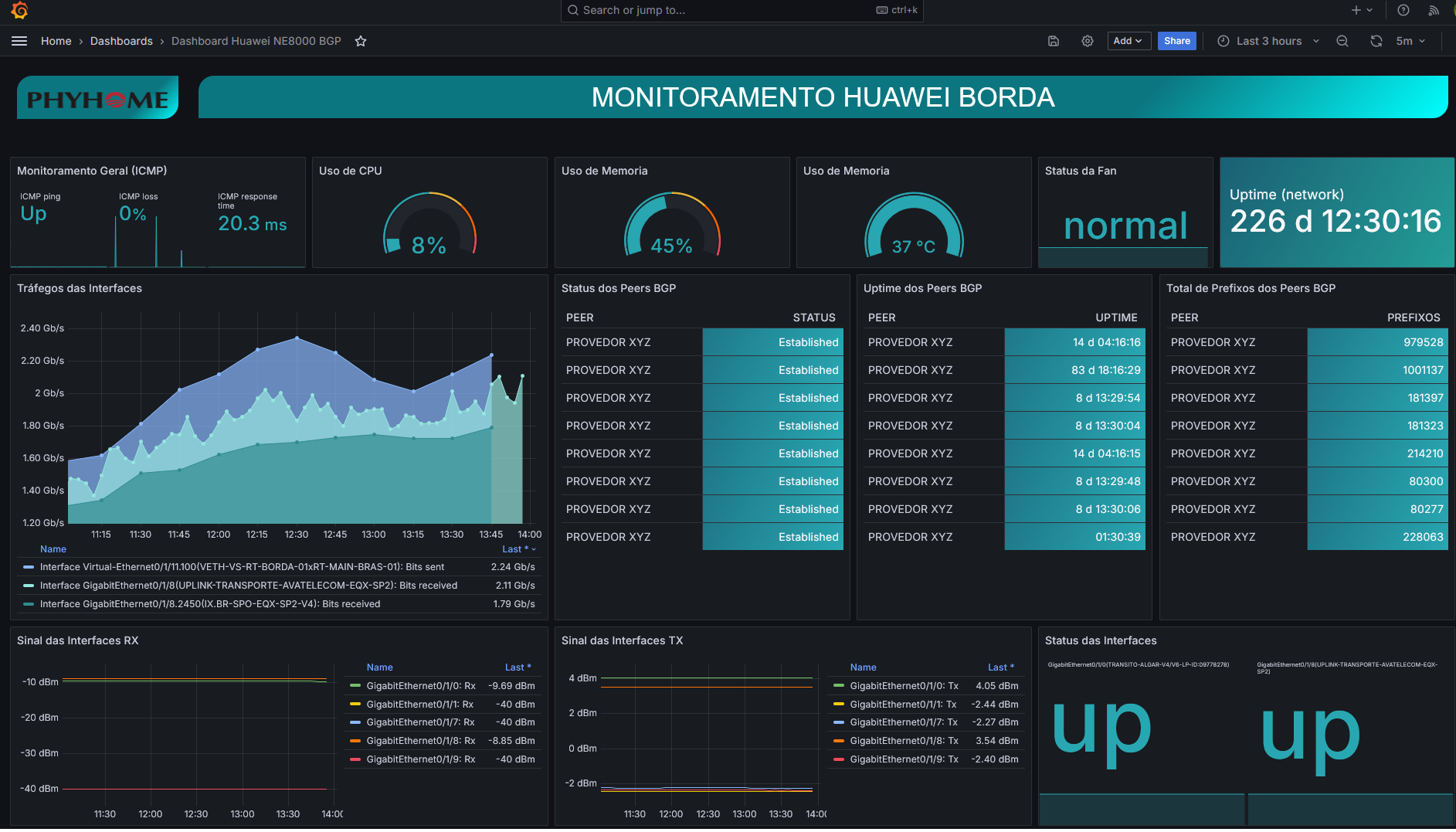Open the hamburger navigation menu
The width and height of the screenshot is (1456, 832).
[x=19, y=41]
